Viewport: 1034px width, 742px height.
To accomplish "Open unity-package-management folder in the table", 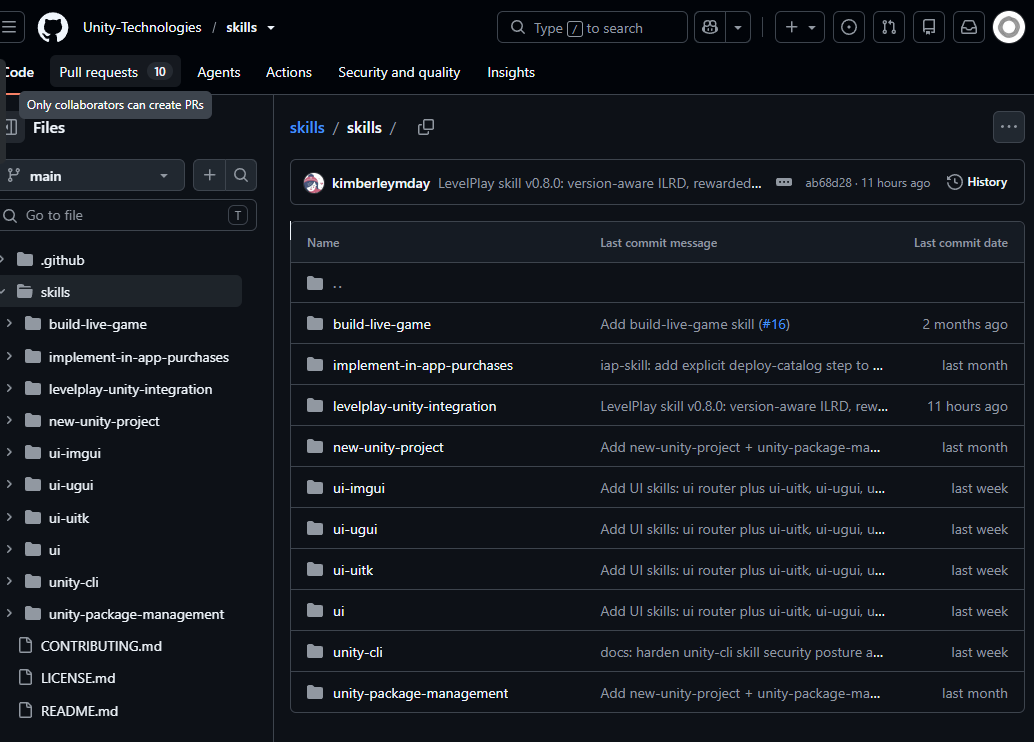I will click(421, 693).
